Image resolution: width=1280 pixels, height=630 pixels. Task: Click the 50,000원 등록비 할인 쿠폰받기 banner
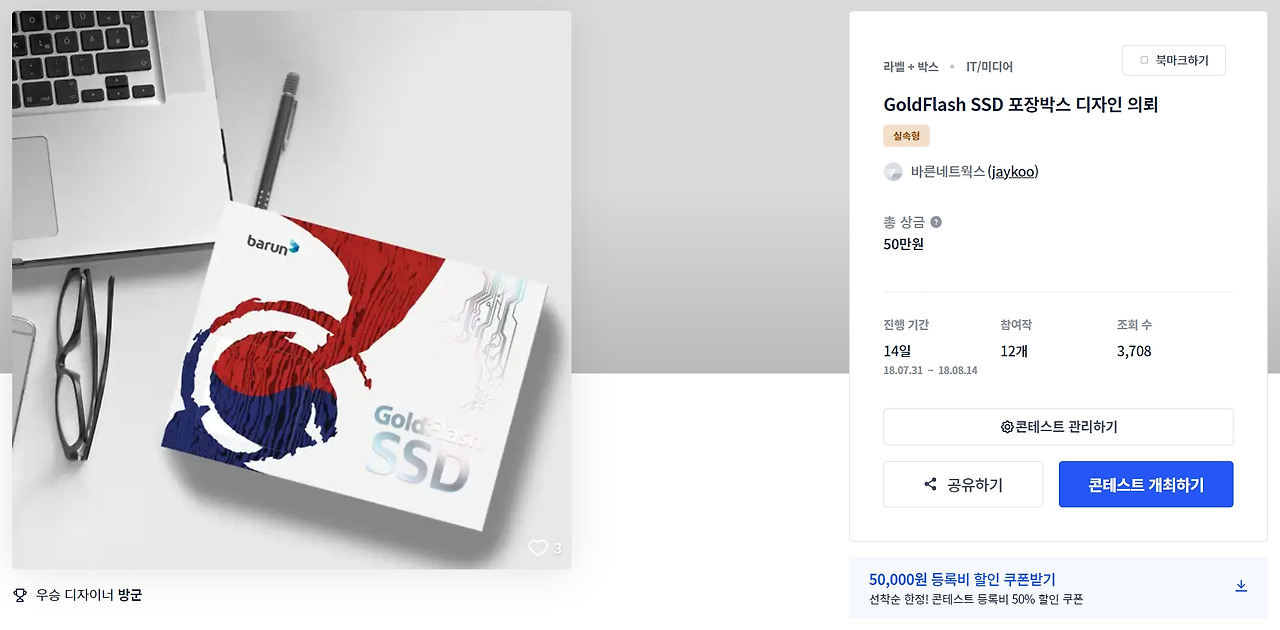[1058, 588]
